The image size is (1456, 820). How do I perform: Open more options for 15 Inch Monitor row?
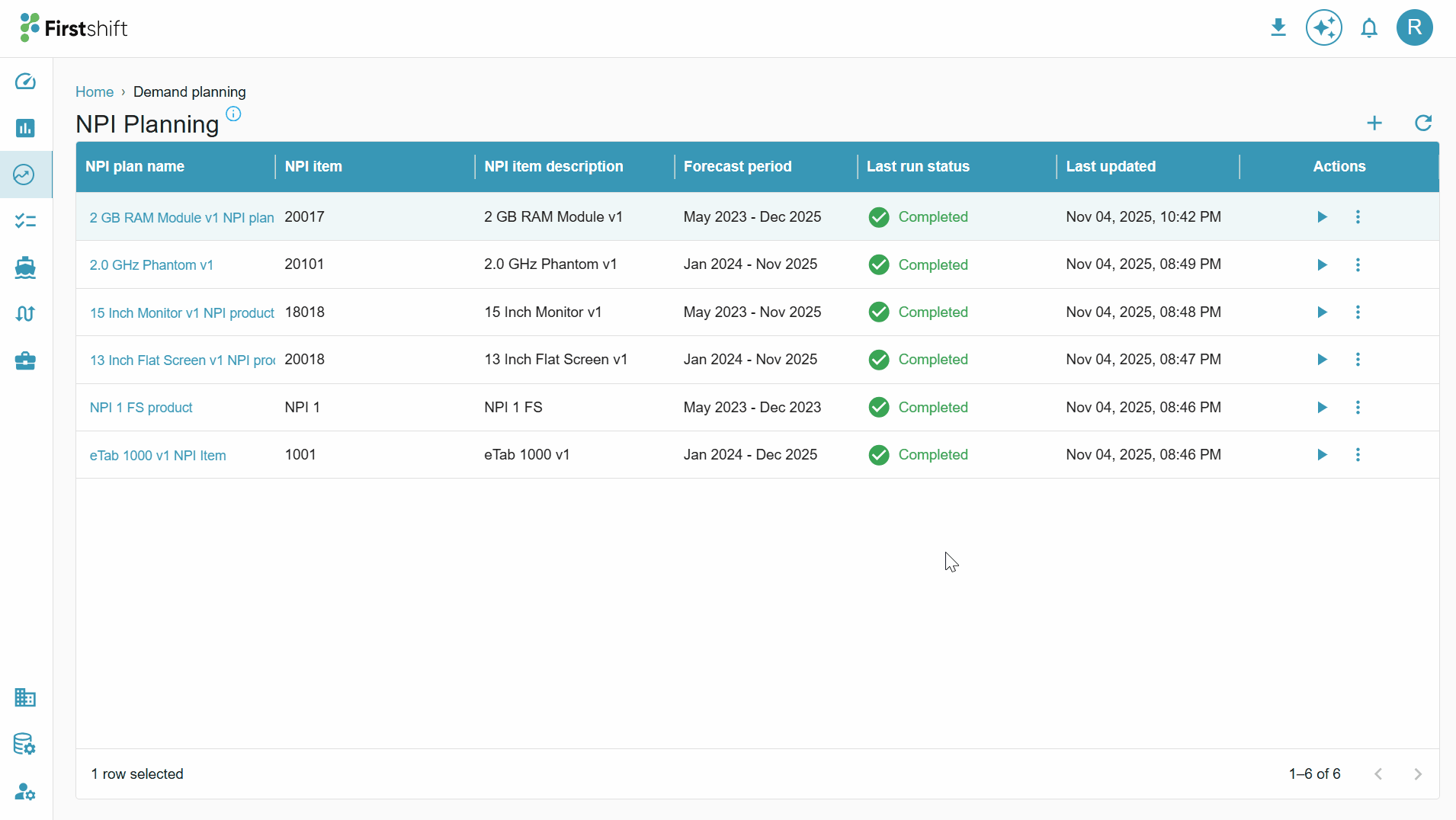pos(1358,312)
